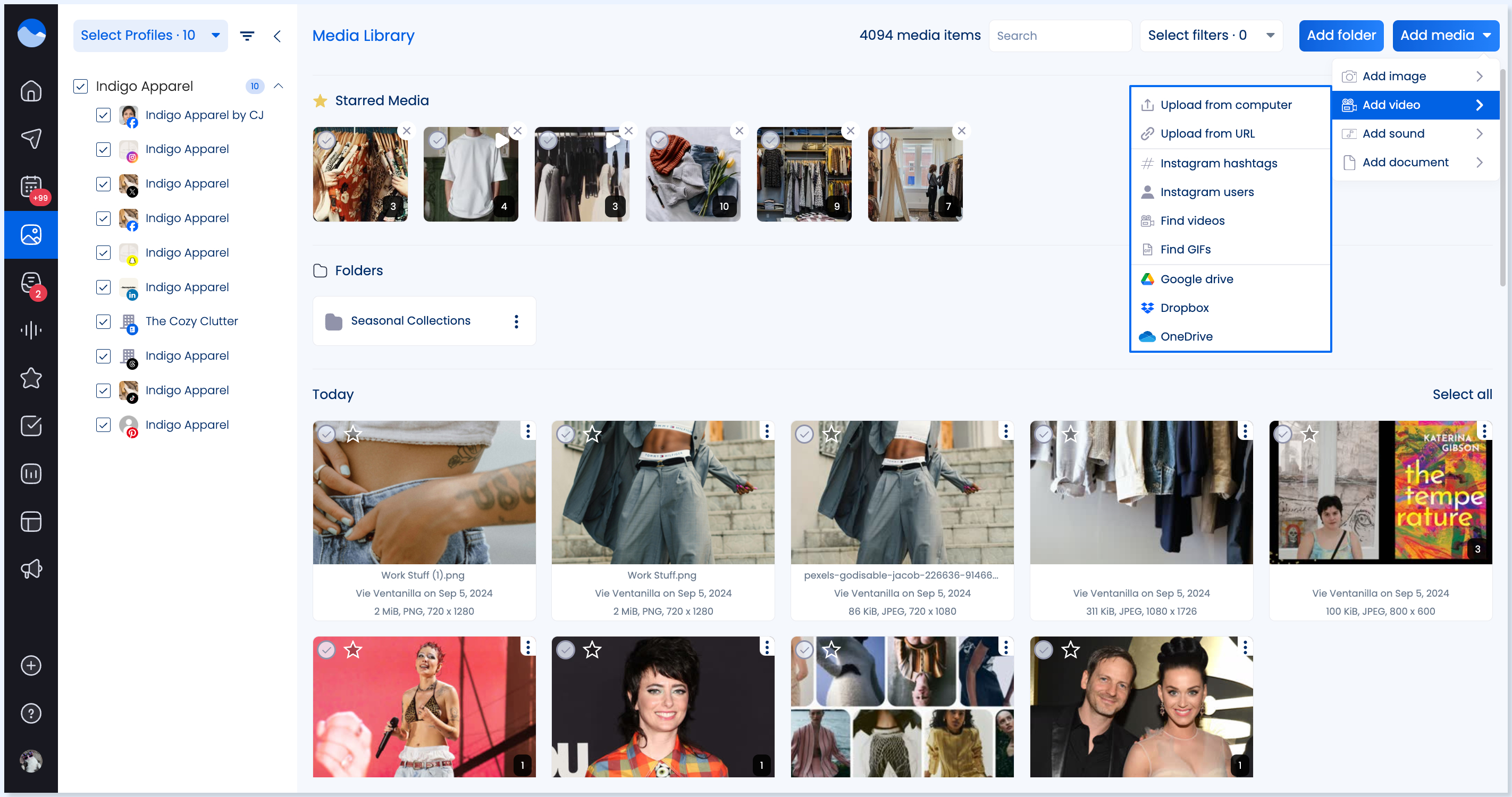Open the paper plane Publish icon
Screen dimensions: 1512x797
click(x=31, y=138)
